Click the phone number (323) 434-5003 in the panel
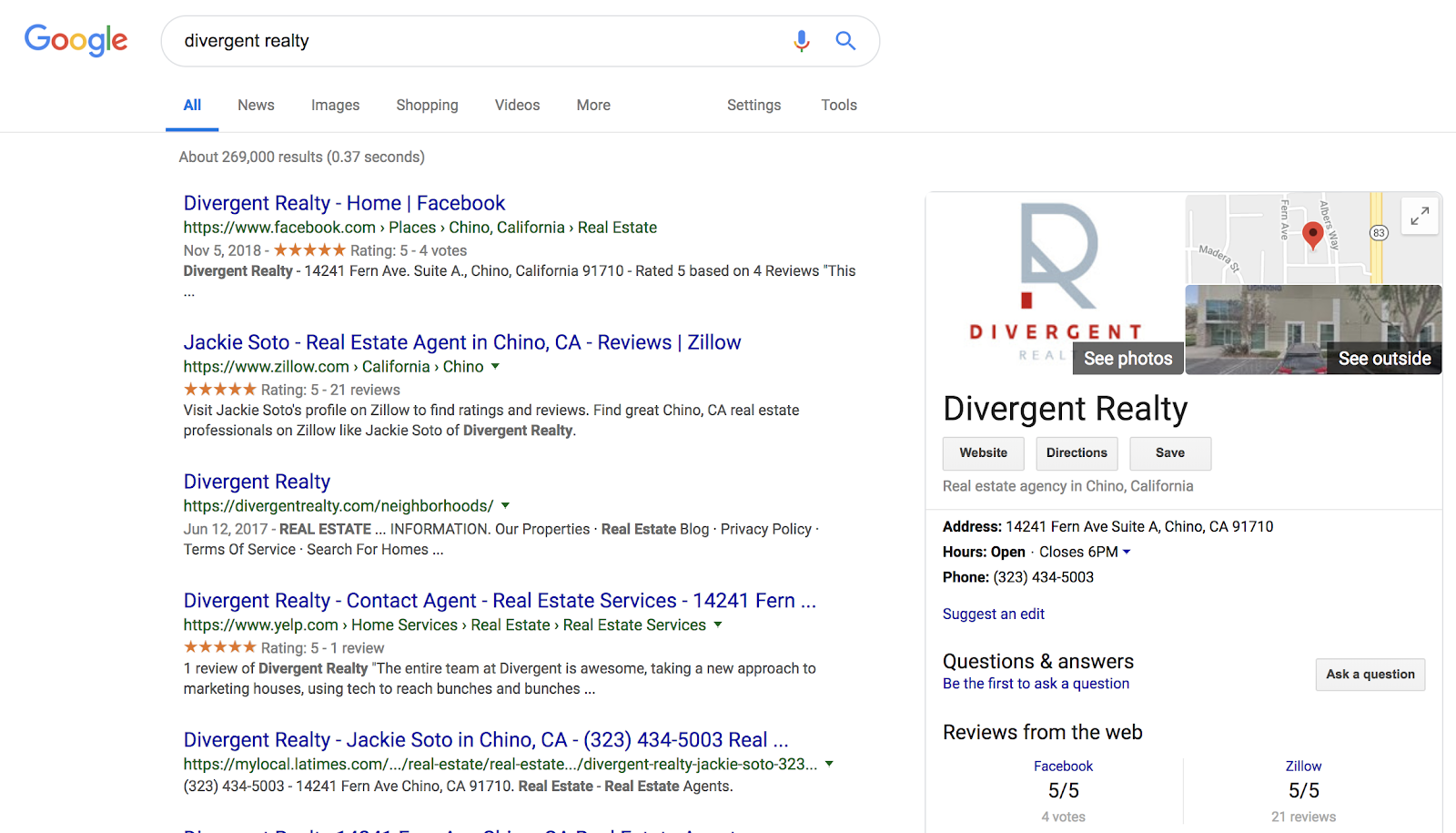 pyautogui.click(x=1043, y=577)
